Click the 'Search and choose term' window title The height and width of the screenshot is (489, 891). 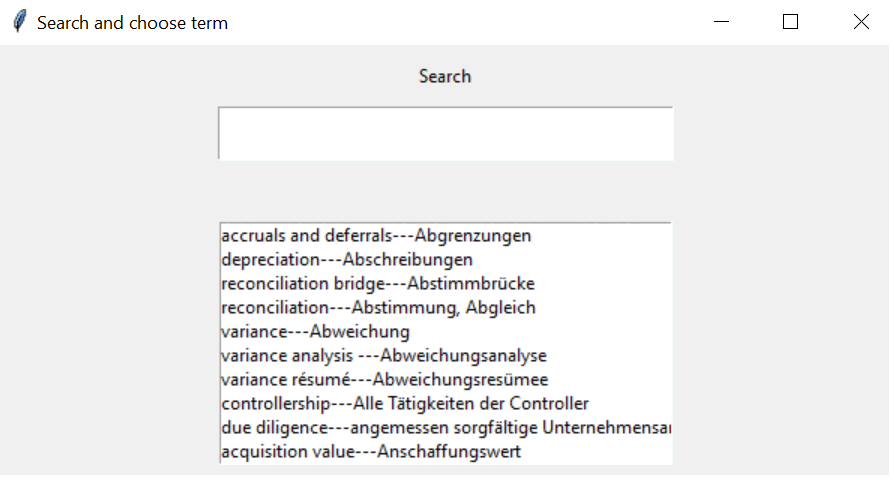(132, 22)
